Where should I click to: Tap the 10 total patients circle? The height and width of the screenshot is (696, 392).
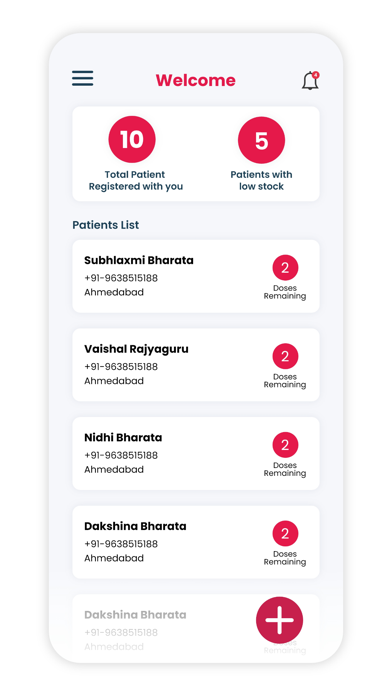point(132,139)
